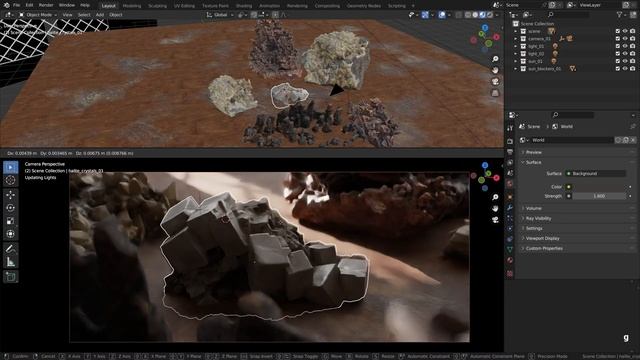Select the Measure tool
The image size is (640, 360).
point(11,262)
